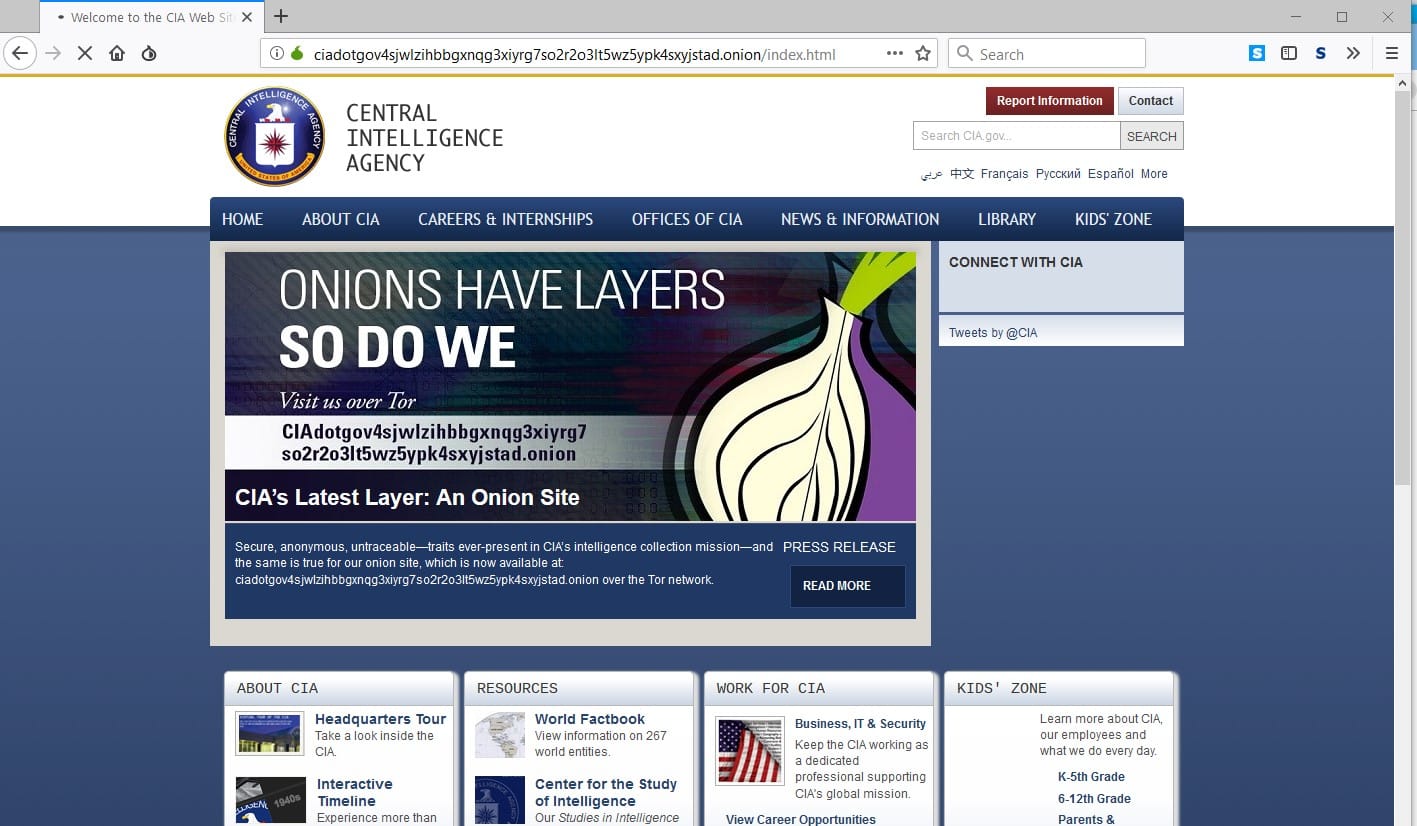
Task: Click the green onion circuit icon
Action: pyautogui.click(x=296, y=54)
